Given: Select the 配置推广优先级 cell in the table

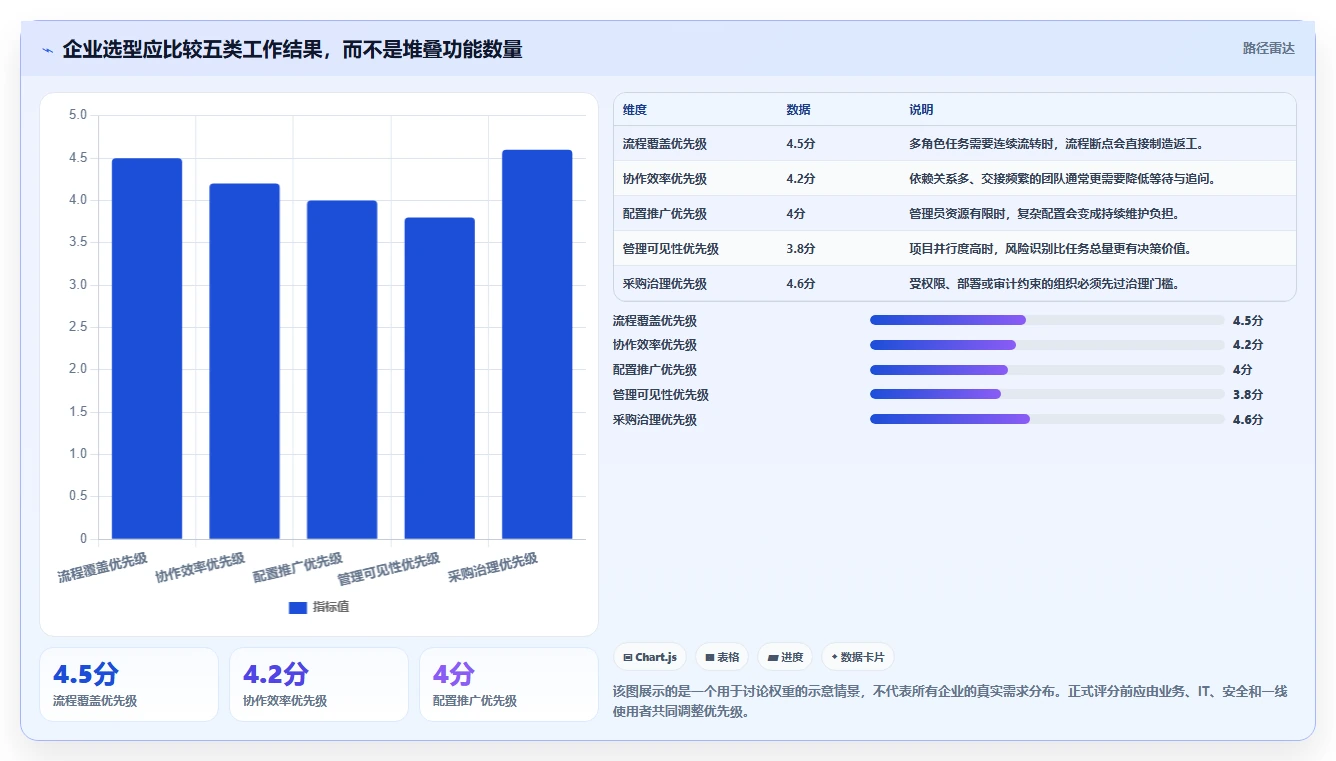Looking at the screenshot, I should point(665,214).
